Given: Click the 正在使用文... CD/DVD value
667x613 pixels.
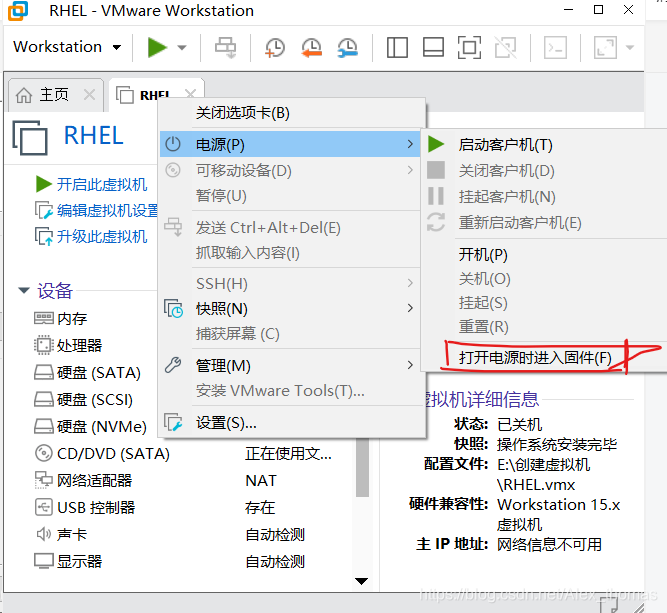Looking at the screenshot, I should point(288,453).
